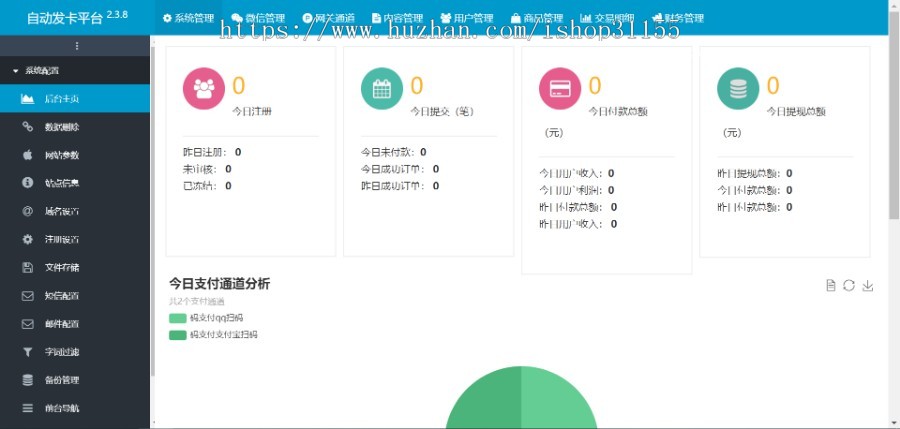The image size is (900, 429).
Task: Click the 今日用户收入 stat row
Action: coord(577,173)
